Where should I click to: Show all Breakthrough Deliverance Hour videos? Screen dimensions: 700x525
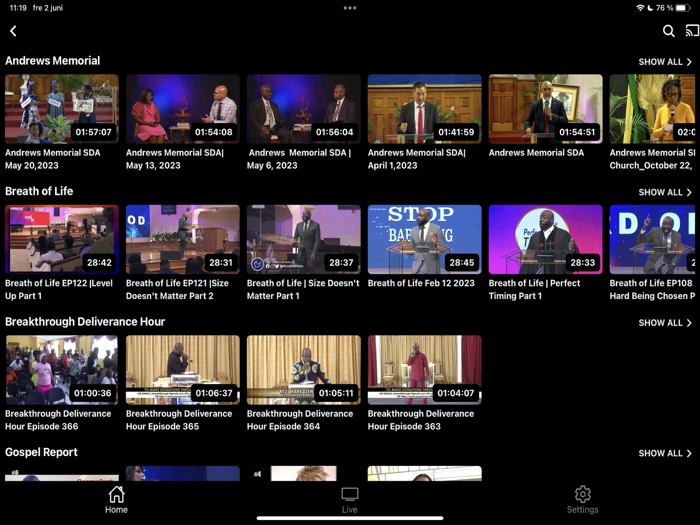point(665,322)
